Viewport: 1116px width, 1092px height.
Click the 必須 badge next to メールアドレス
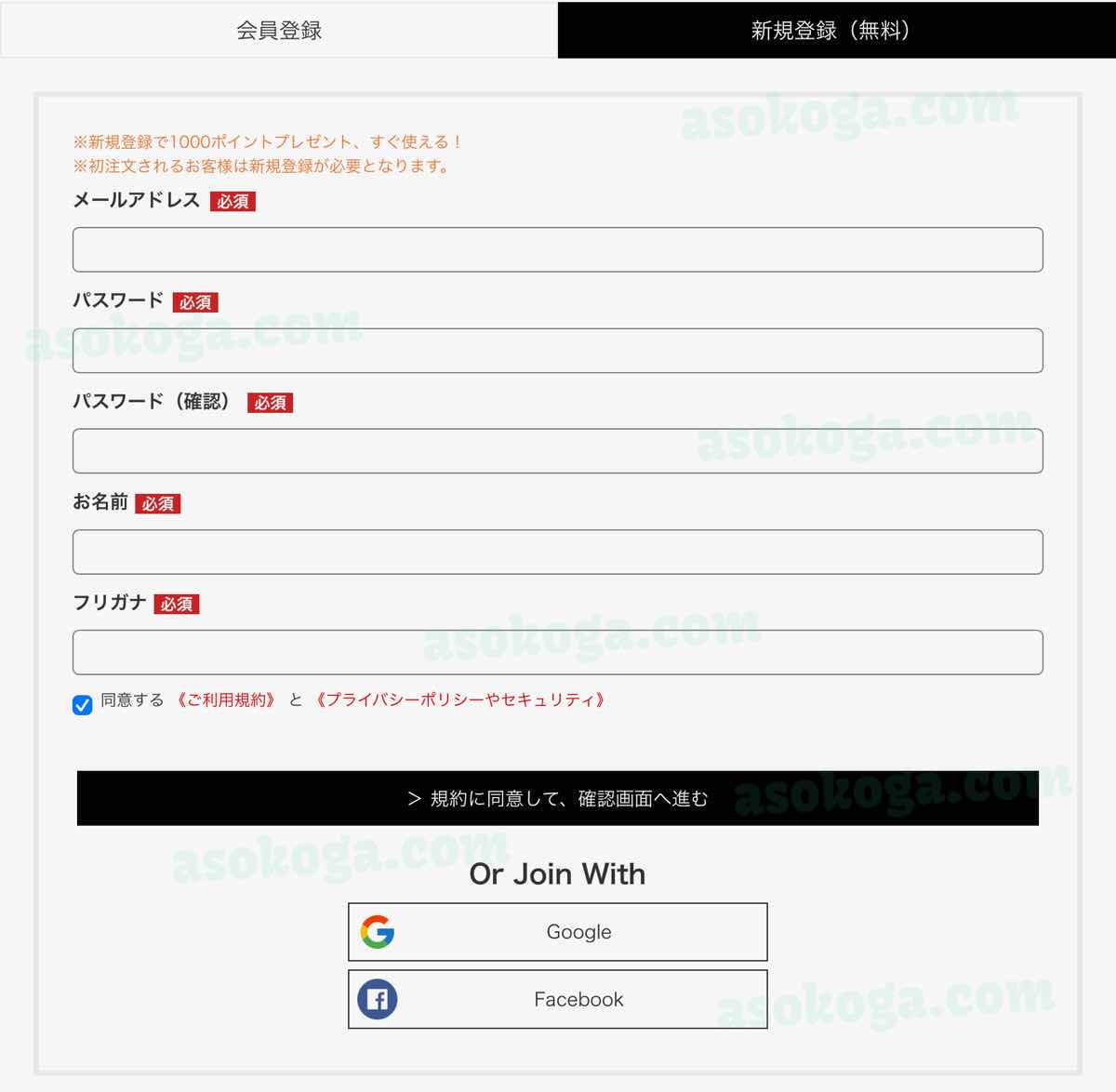tap(232, 202)
